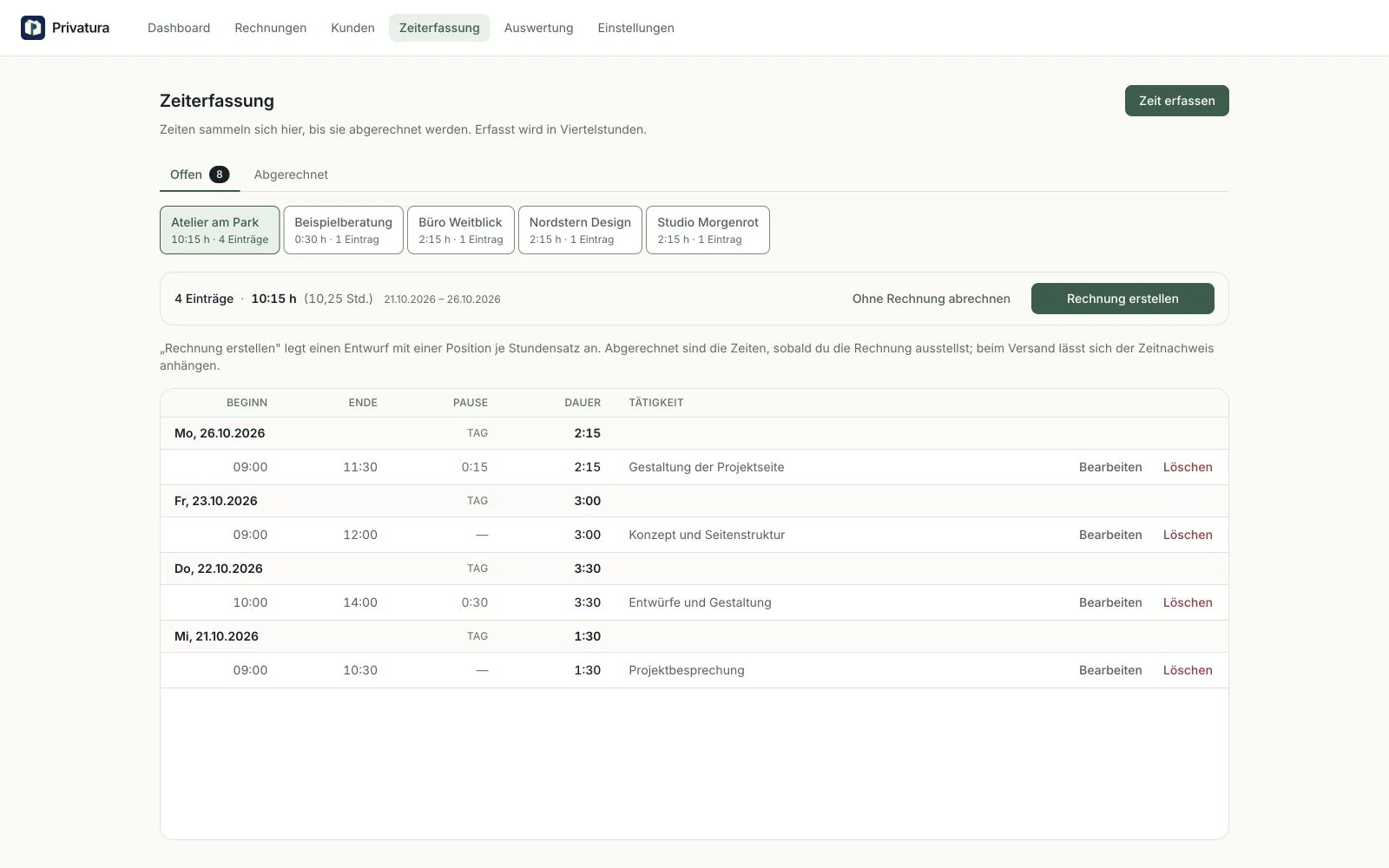Switch to the Abgerechnet tab
This screenshot has height=868, width=1389.
click(x=291, y=174)
